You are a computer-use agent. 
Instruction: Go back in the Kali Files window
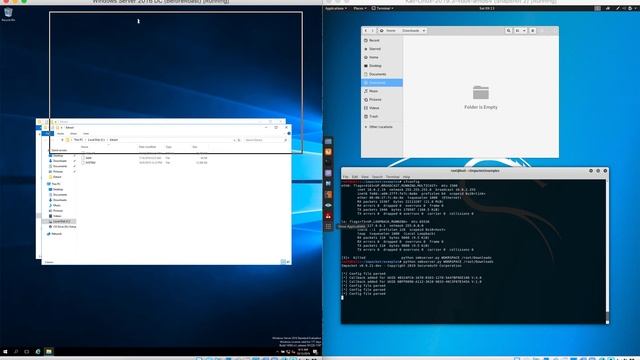pyautogui.click(x=366, y=31)
